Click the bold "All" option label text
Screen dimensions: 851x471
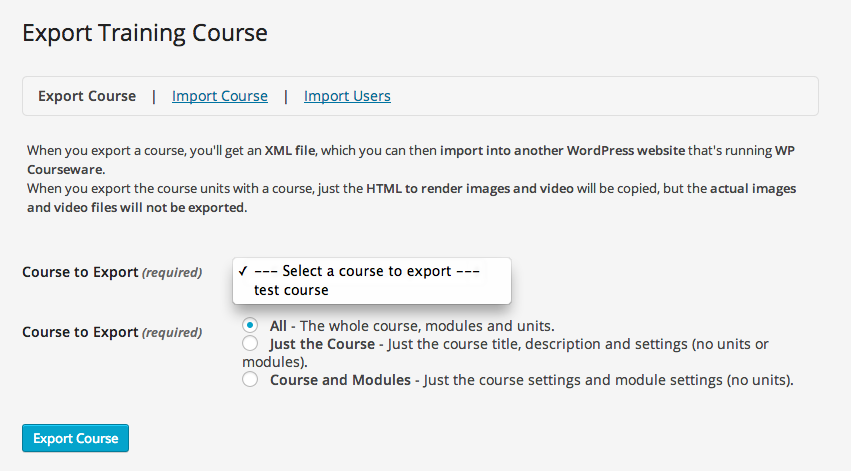click(x=278, y=326)
